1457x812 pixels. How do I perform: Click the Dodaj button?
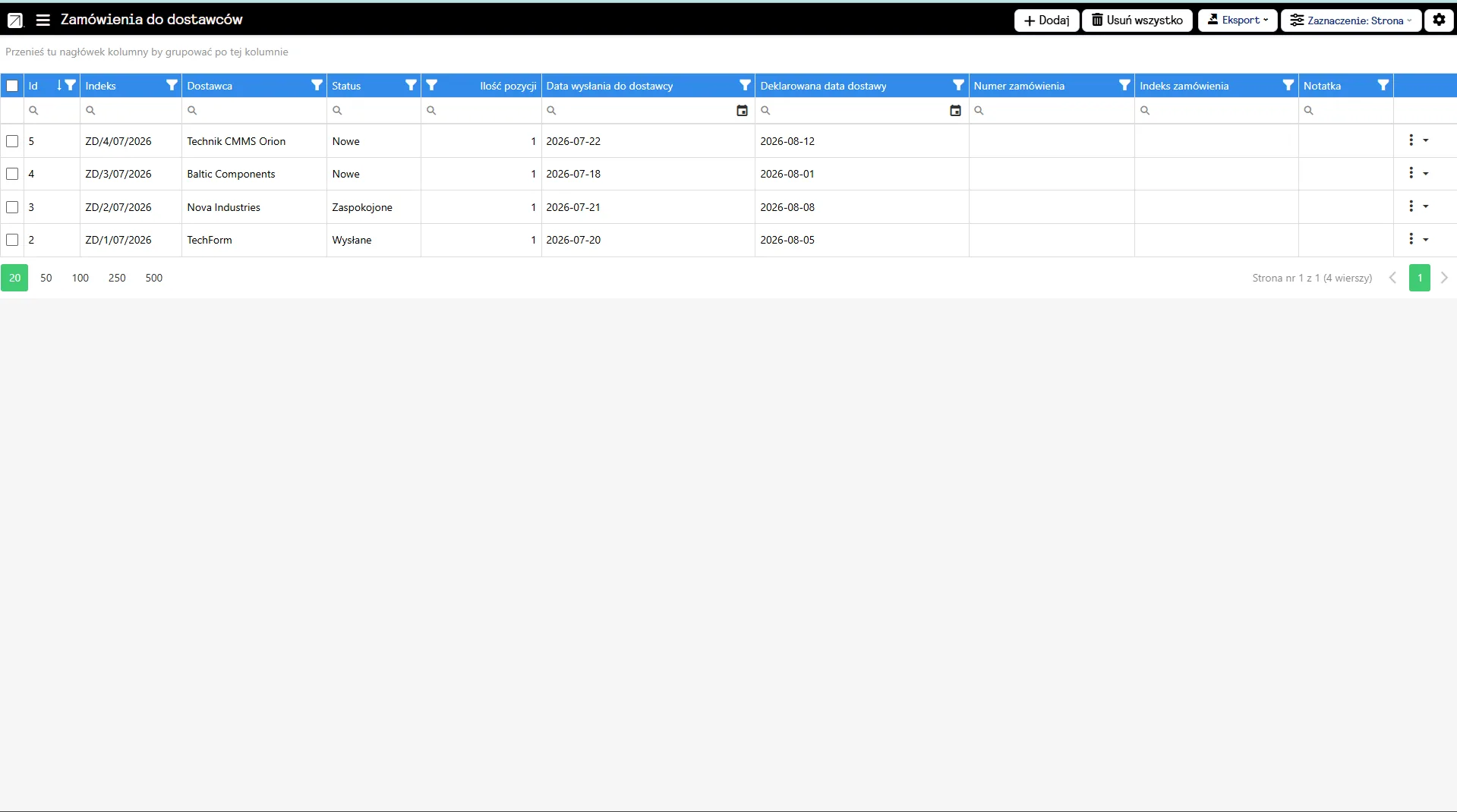(1046, 20)
